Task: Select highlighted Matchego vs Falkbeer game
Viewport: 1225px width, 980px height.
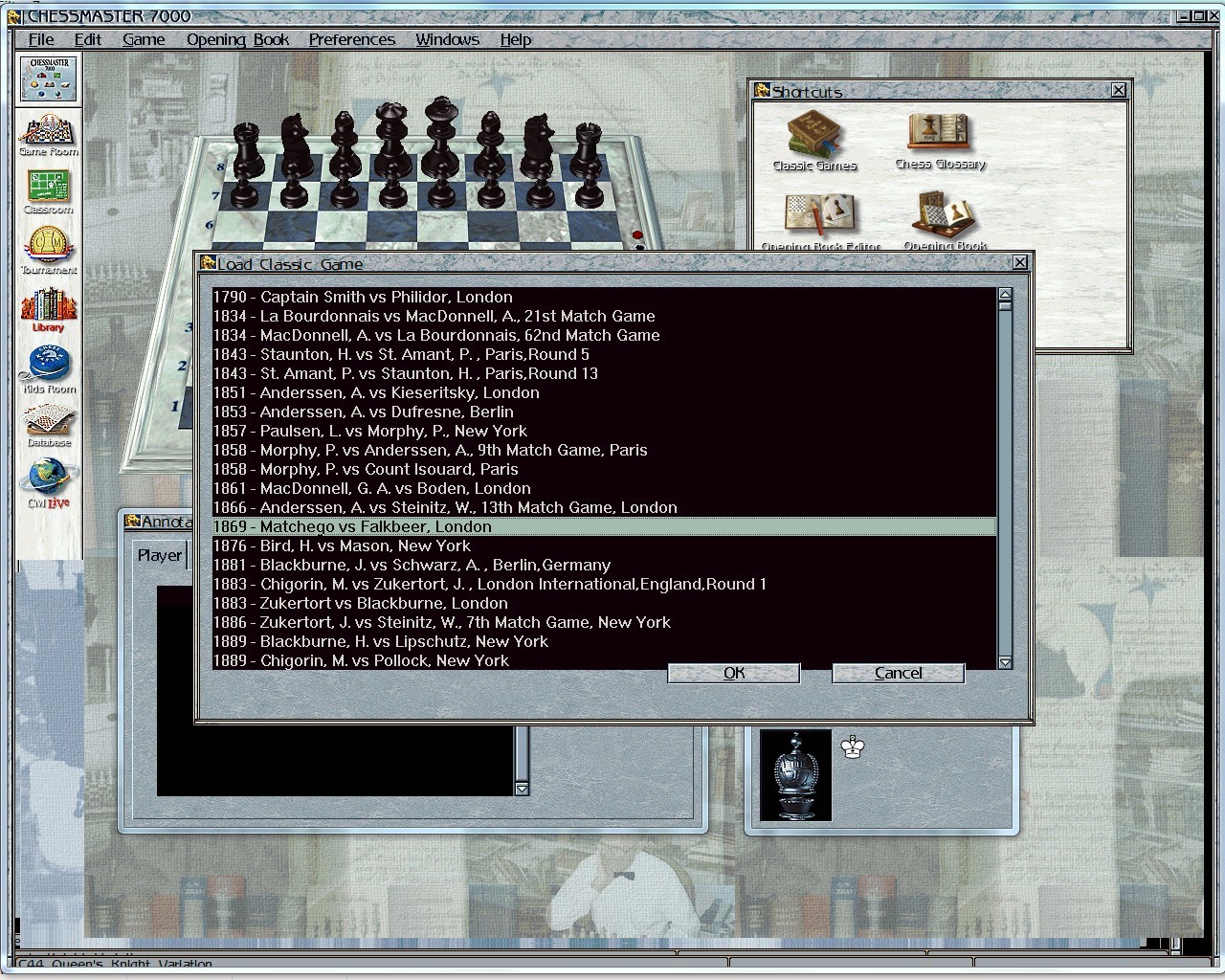Action: tap(604, 526)
